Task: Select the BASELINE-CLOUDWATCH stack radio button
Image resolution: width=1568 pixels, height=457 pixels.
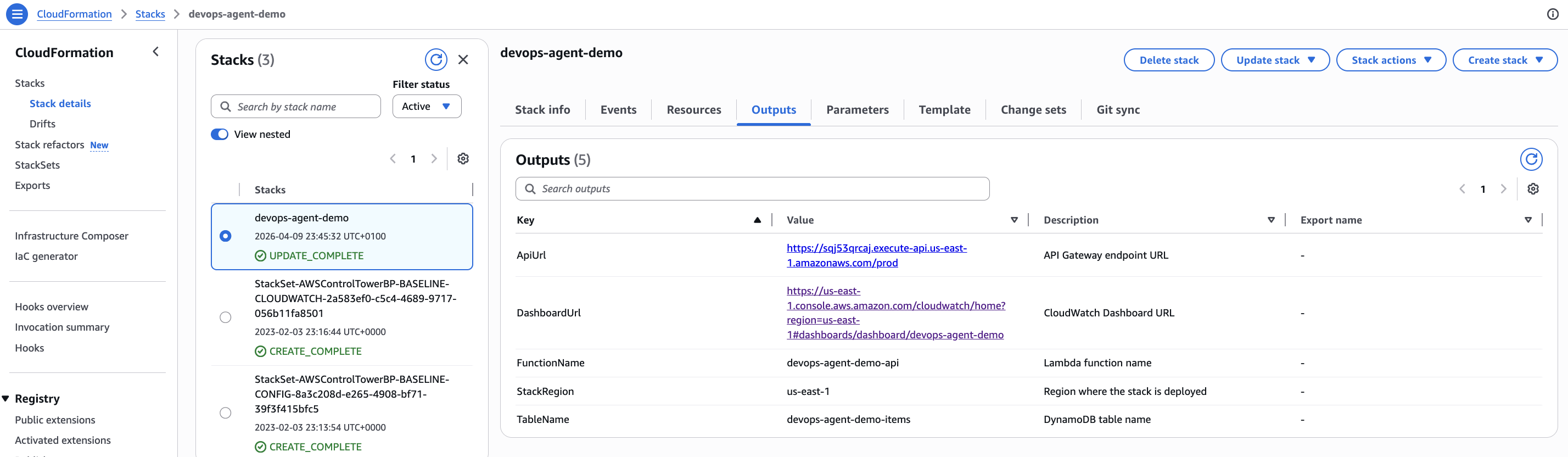Action: [x=225, y=317]
